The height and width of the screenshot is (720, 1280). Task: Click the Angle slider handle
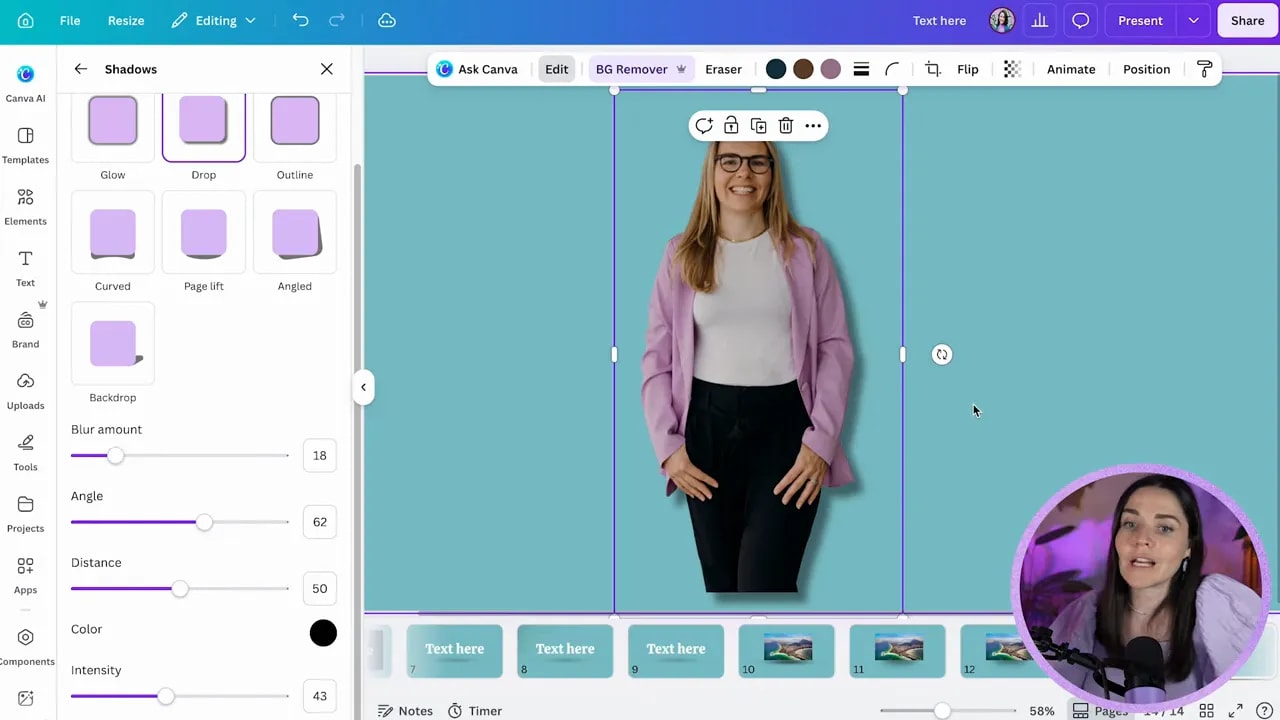[204, 522]
